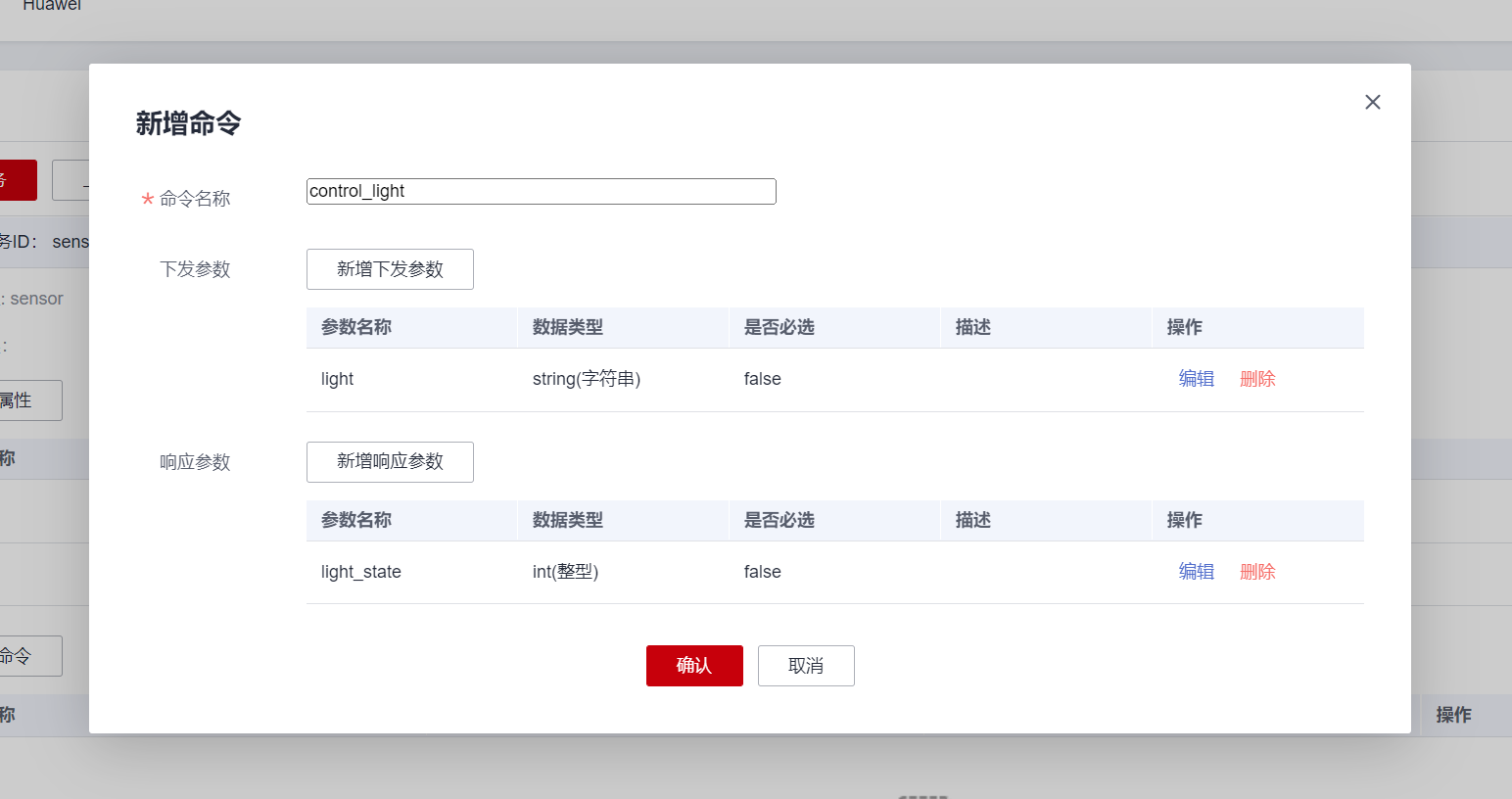Select the light_state parameter name cell

pyautogui.click(x=361, y=572)
